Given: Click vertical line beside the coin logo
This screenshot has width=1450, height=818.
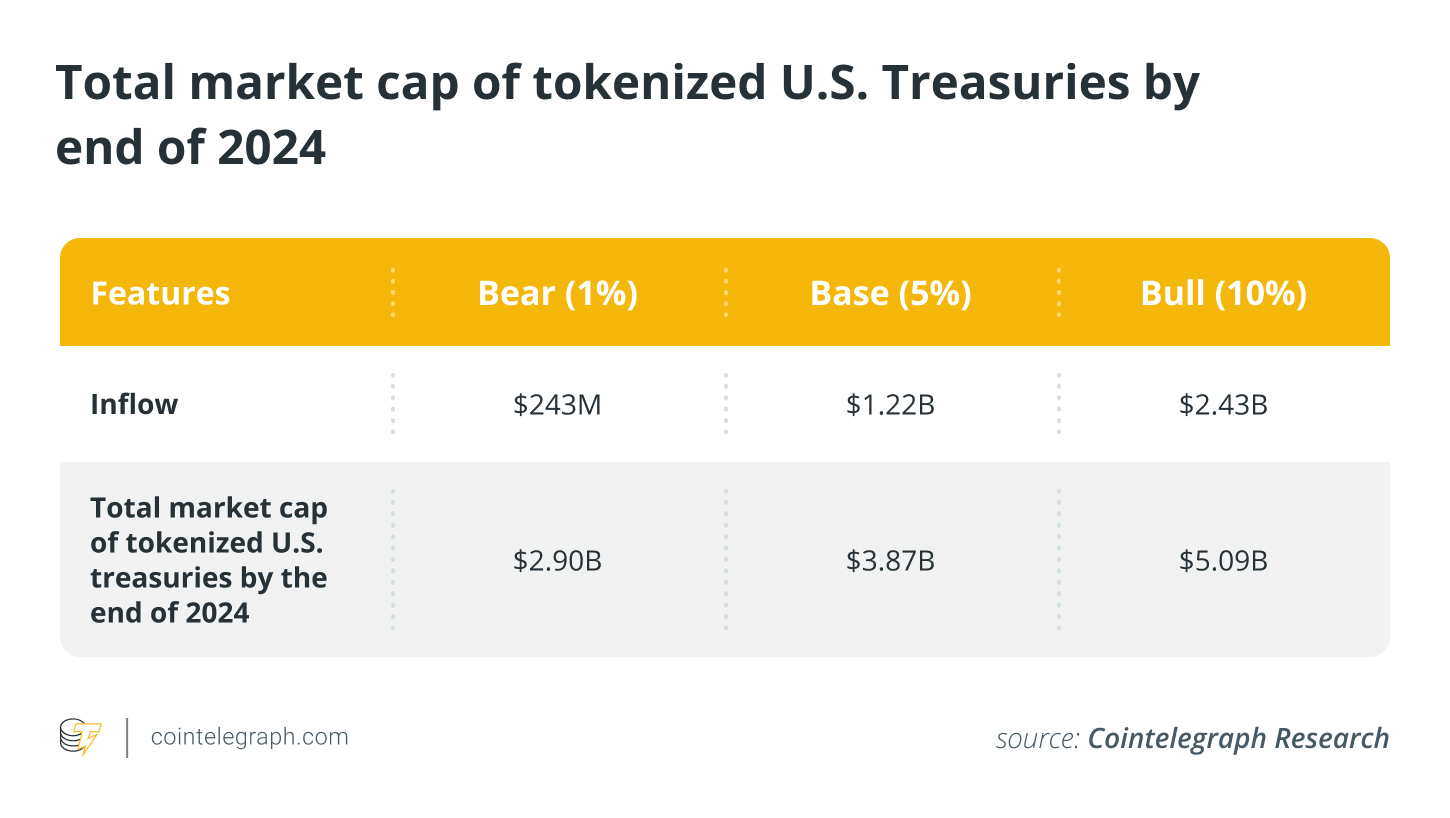Looking at the screenshot, I should [127, 738].
